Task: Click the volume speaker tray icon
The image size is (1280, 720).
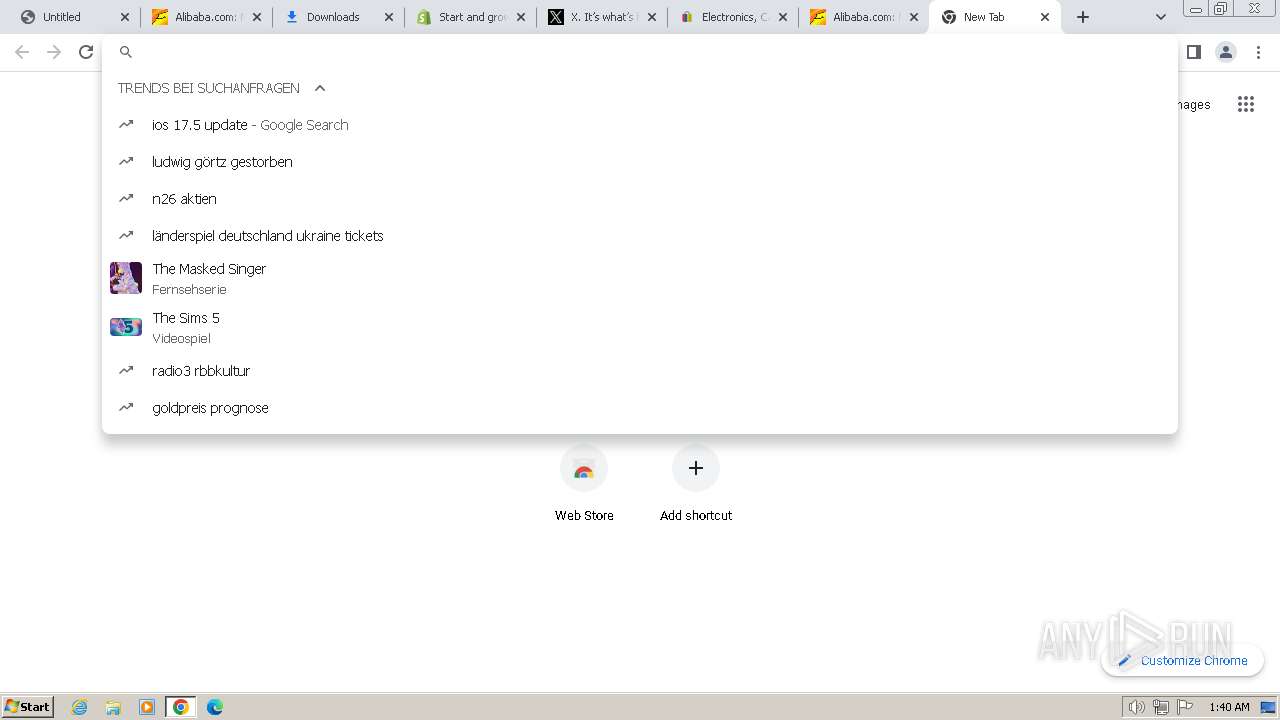Action: (x=1136, y=707)
